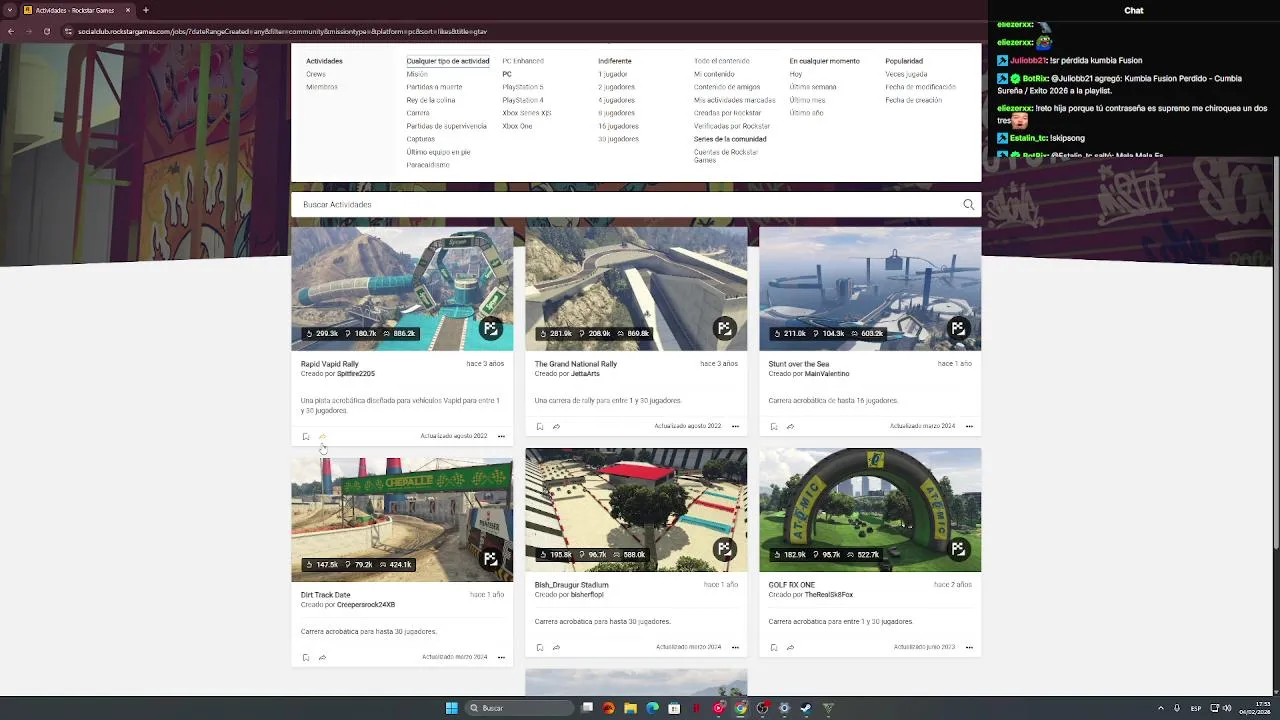Open creator profile Spitfire2205
The height and width of the screenshot is (720, 1280).
(x=356, y=374)
